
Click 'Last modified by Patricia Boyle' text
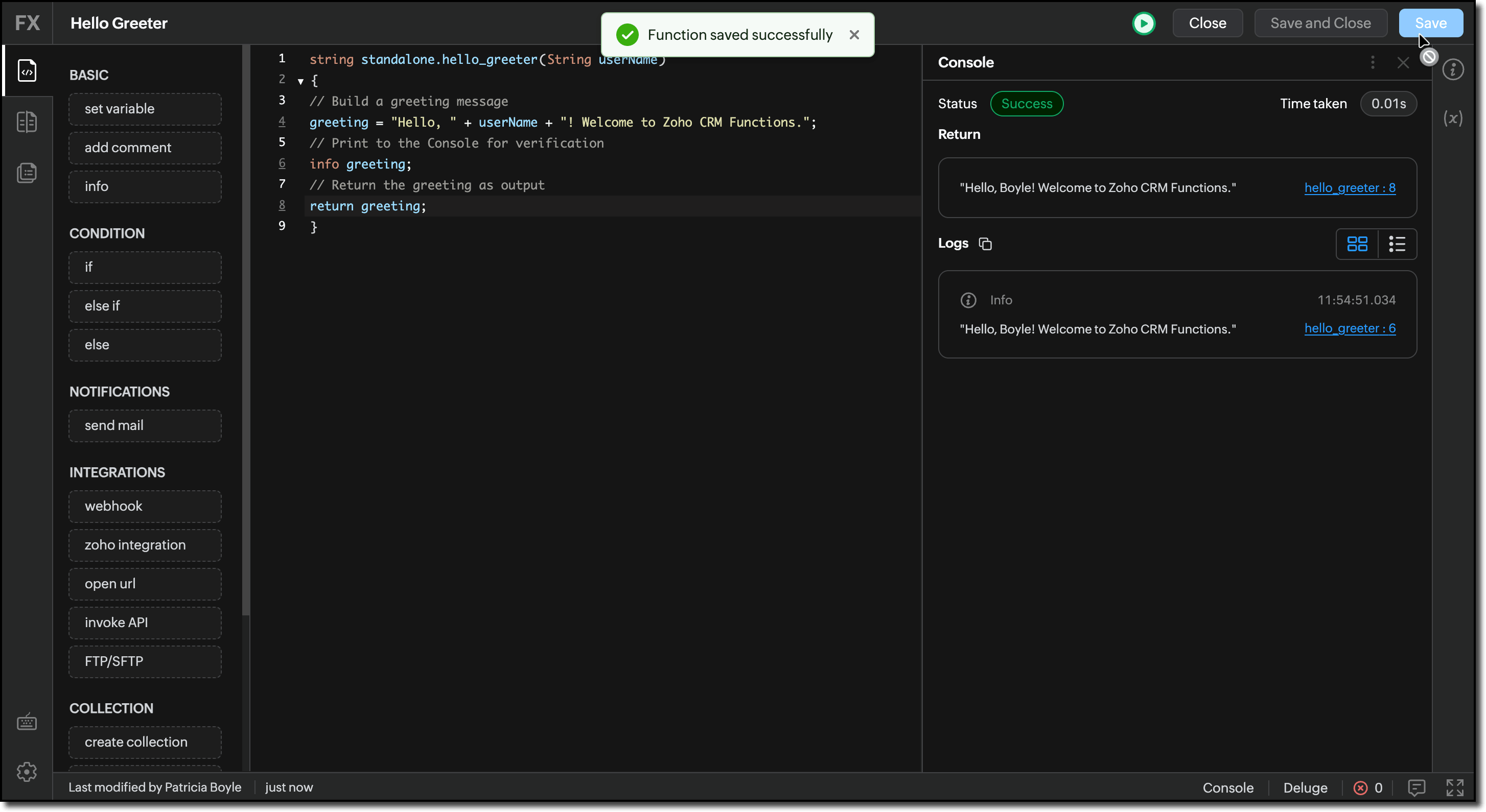click(x=155, y=787)
